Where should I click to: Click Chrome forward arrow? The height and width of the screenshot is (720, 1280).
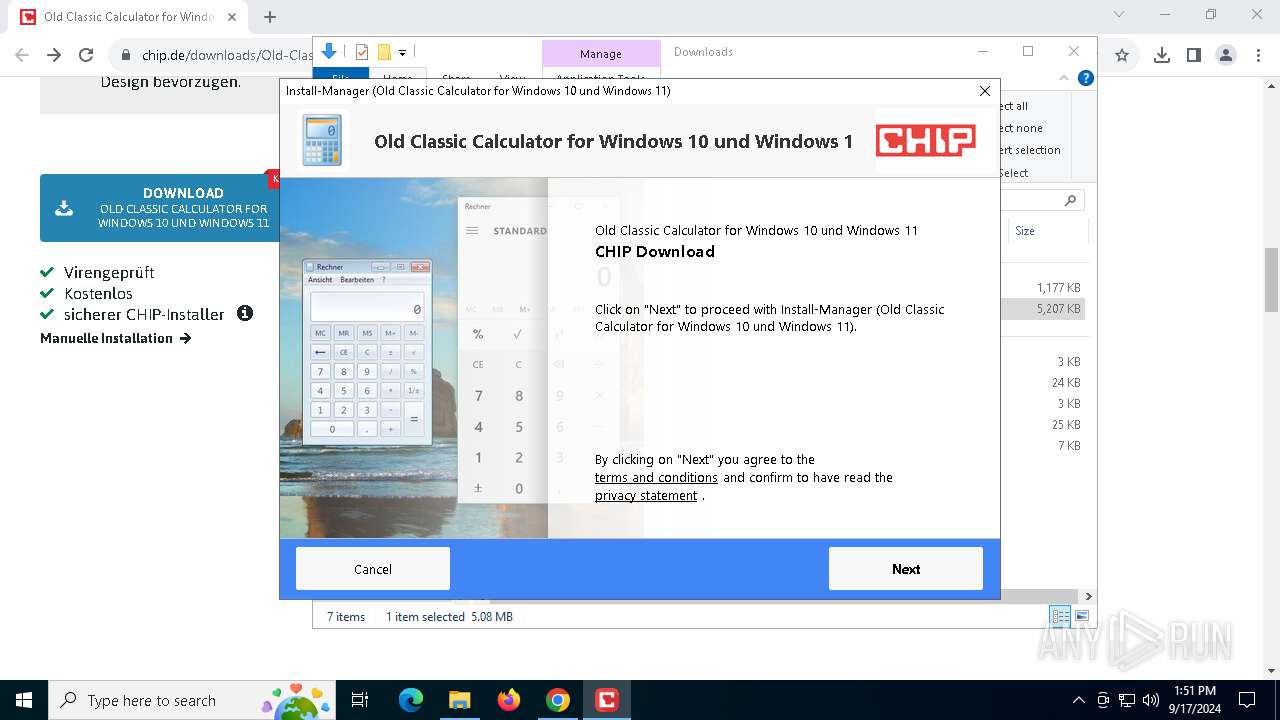point(54,55)
